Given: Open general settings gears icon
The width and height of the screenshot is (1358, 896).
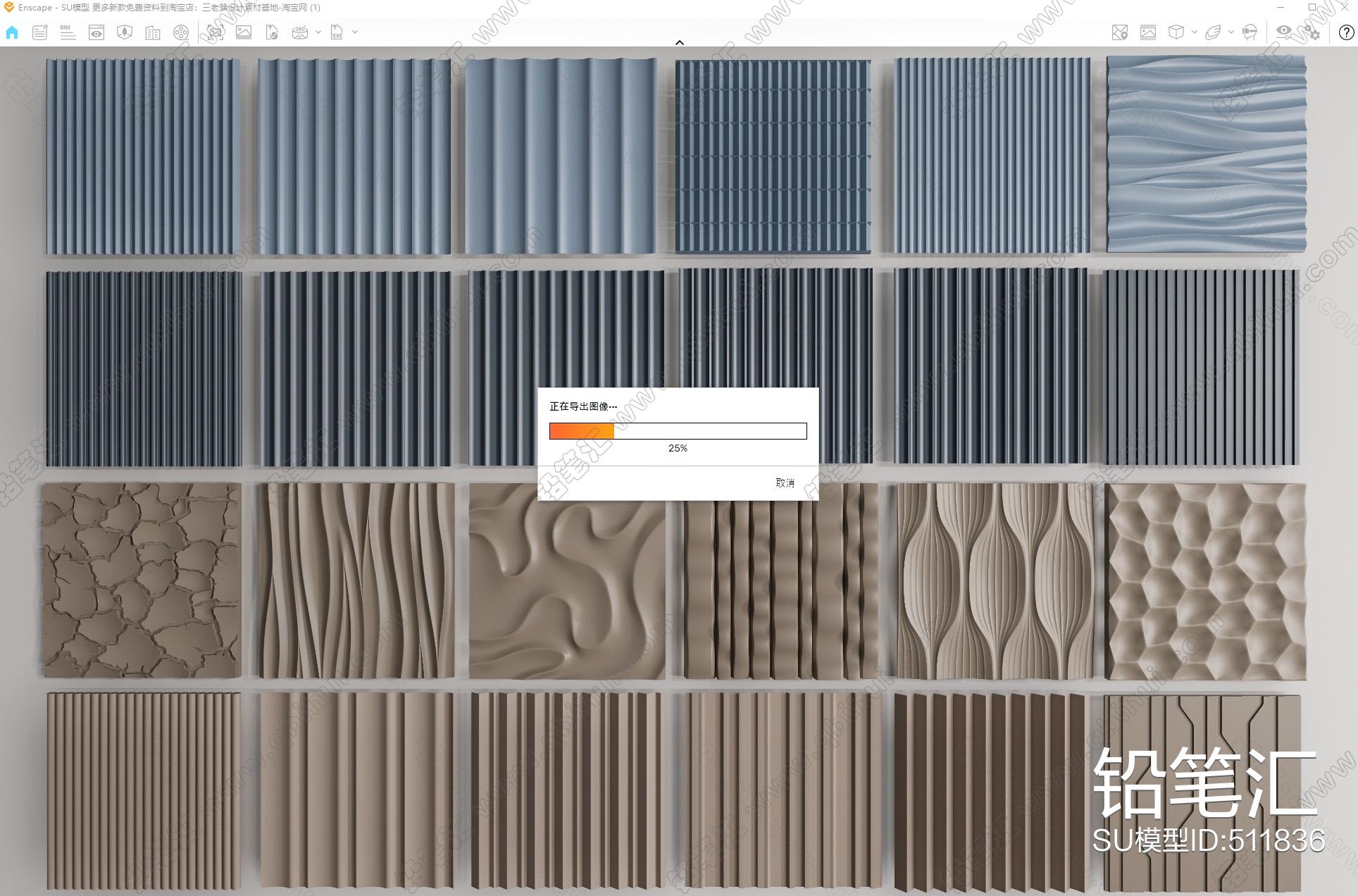Looking at the screenshot, I should pyautogui.click(x=1312, y=32).
